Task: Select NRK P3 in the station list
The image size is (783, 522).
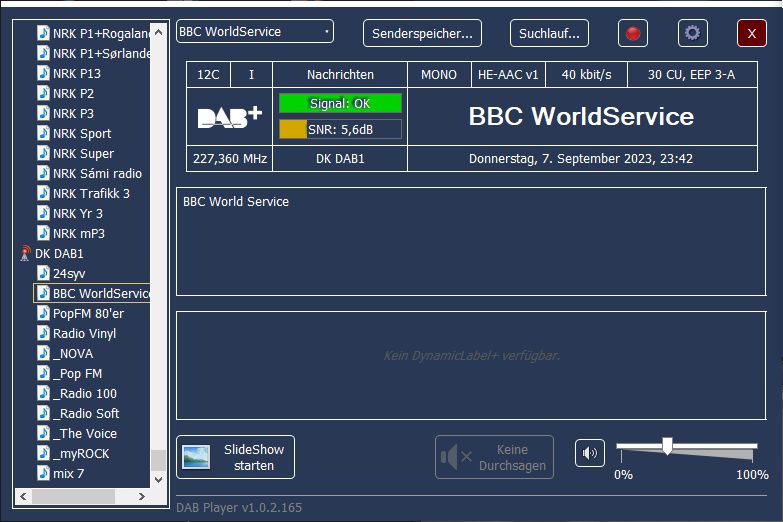Action: (73, 113)
